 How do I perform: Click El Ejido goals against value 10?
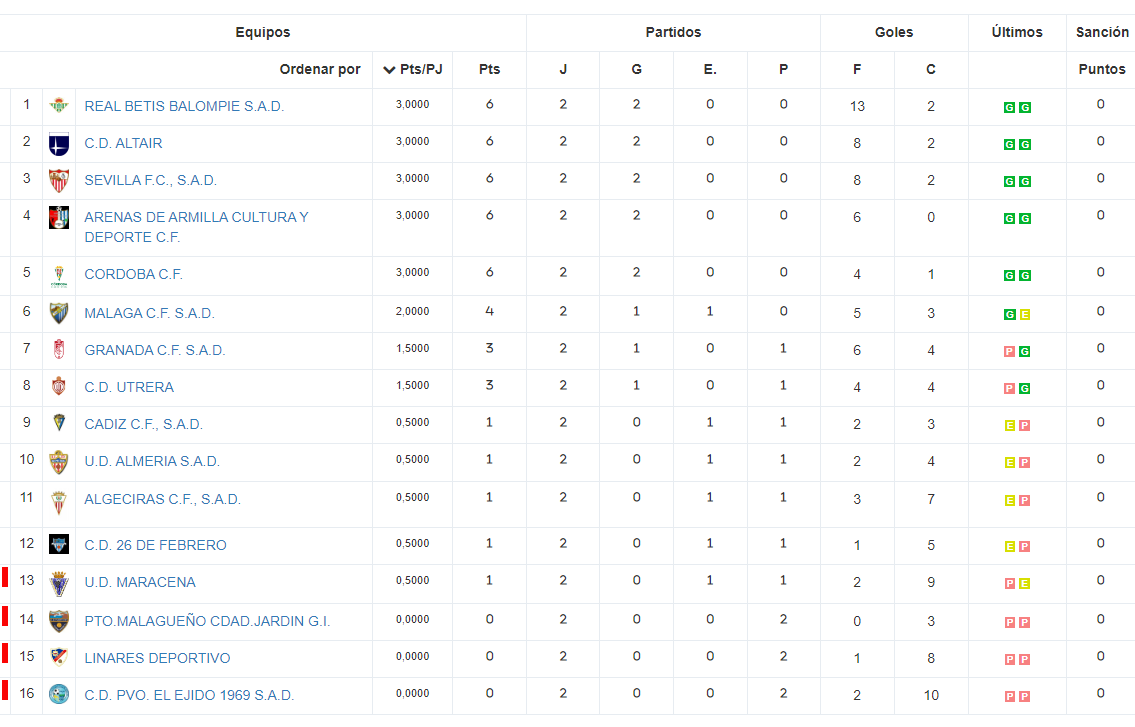(x=931, y=695)
